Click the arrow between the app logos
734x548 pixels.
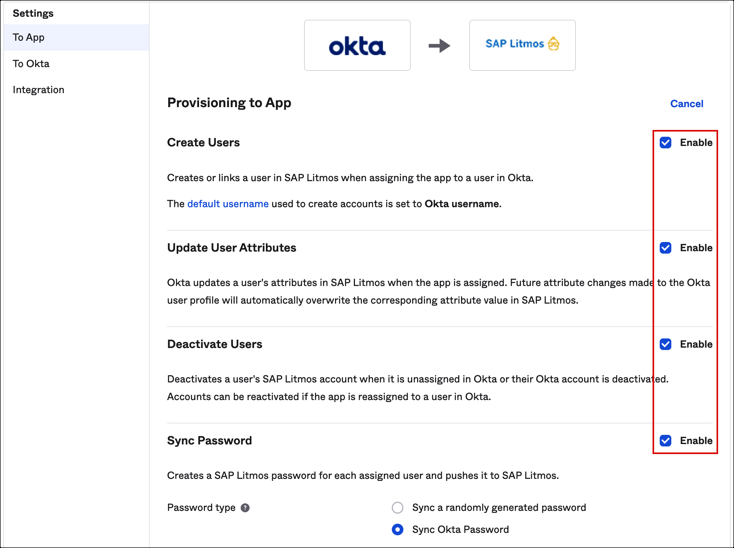(439, 45)
